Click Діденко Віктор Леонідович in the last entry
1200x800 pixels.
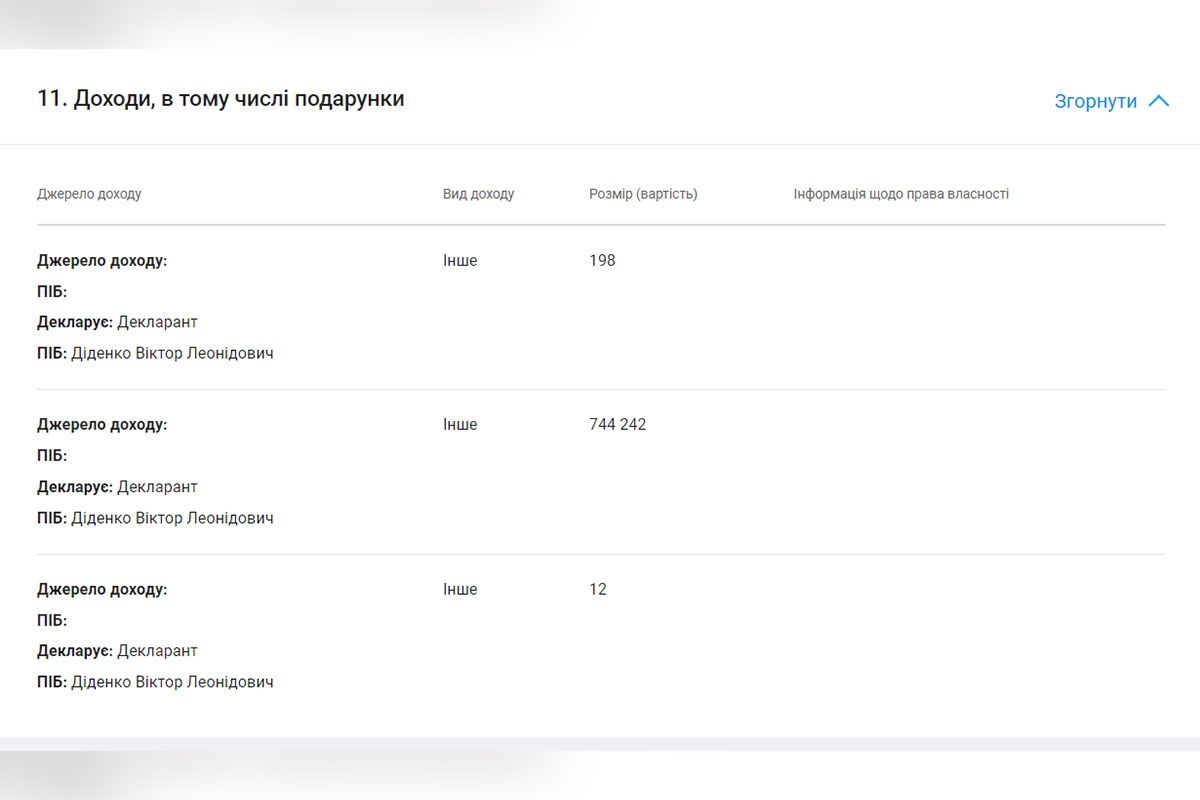172,683
